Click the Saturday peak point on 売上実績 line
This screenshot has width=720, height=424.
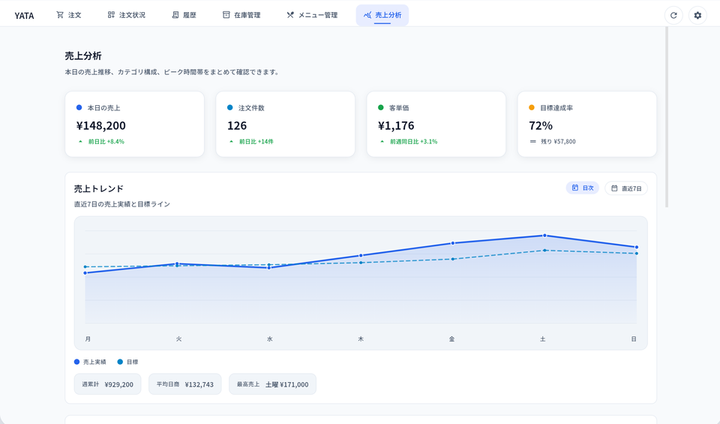(x=545, y=235)
